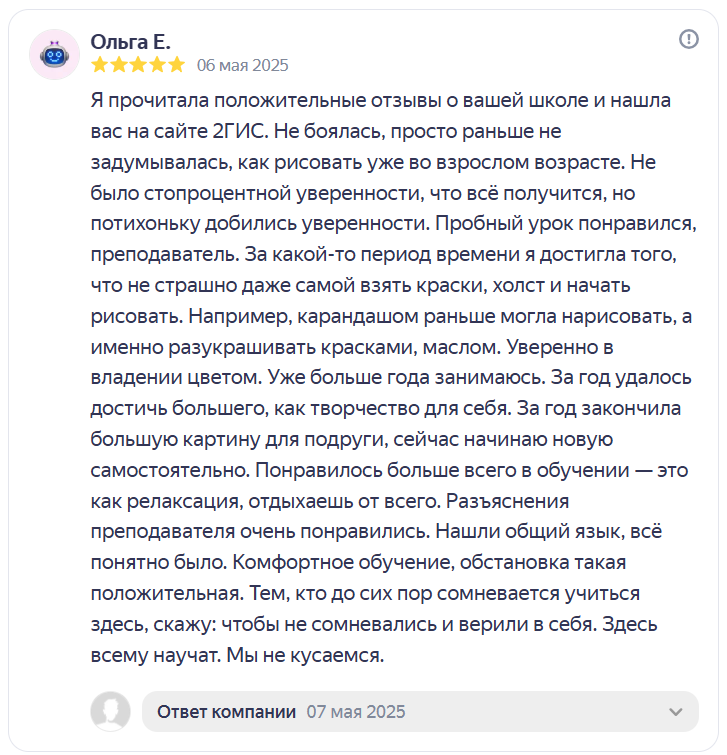Click the review's opening words "Я прочитала"
Image resolution: width=727 pixels, height=755 pixels.
tap(140, 101)
